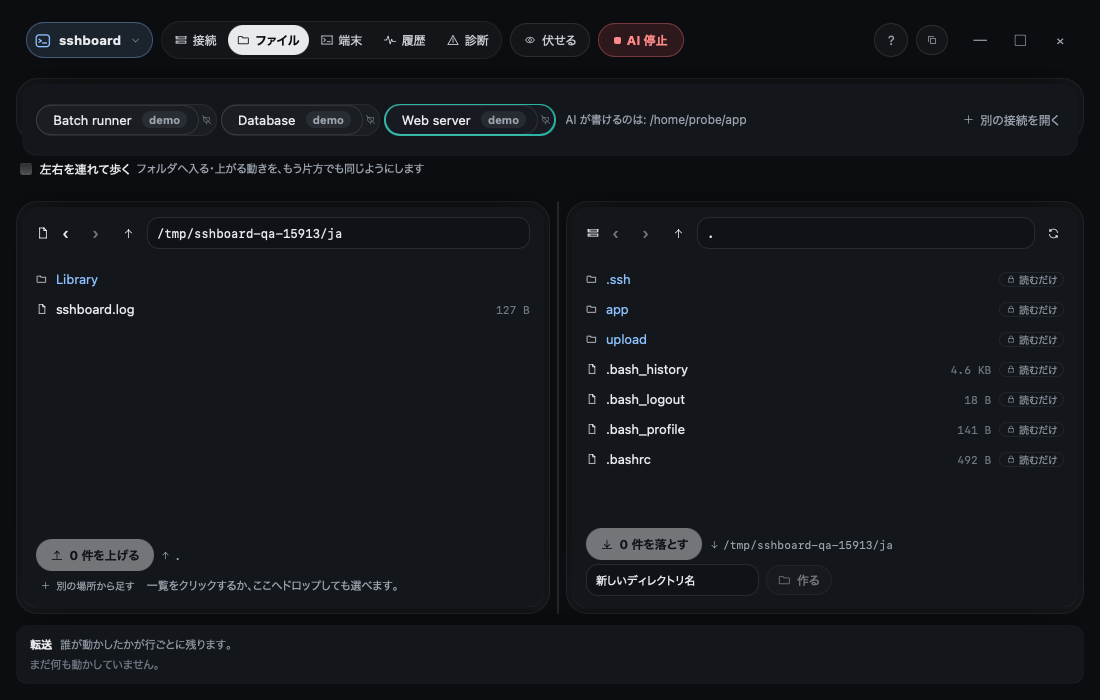Screen dimensions: 1100x700
Task: Click the 読むだけ badge on .bashrc row
Action: 1031,460
